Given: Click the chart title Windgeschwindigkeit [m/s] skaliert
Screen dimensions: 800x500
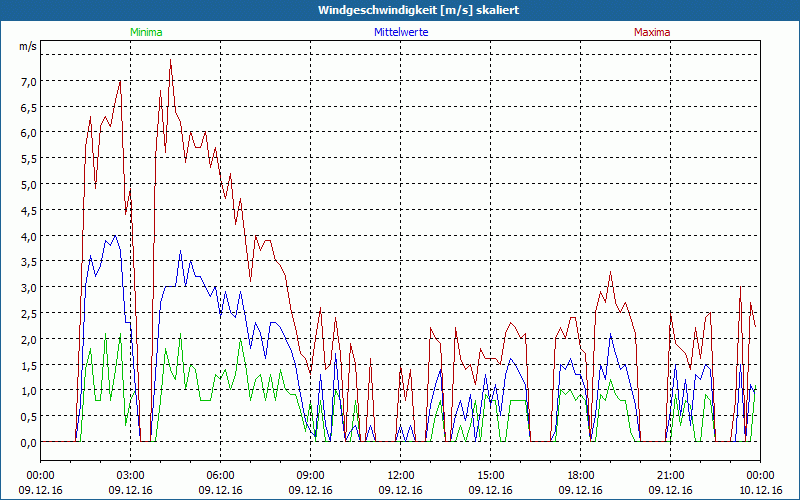Looking at the screenshot, I should tap(418, 10).
